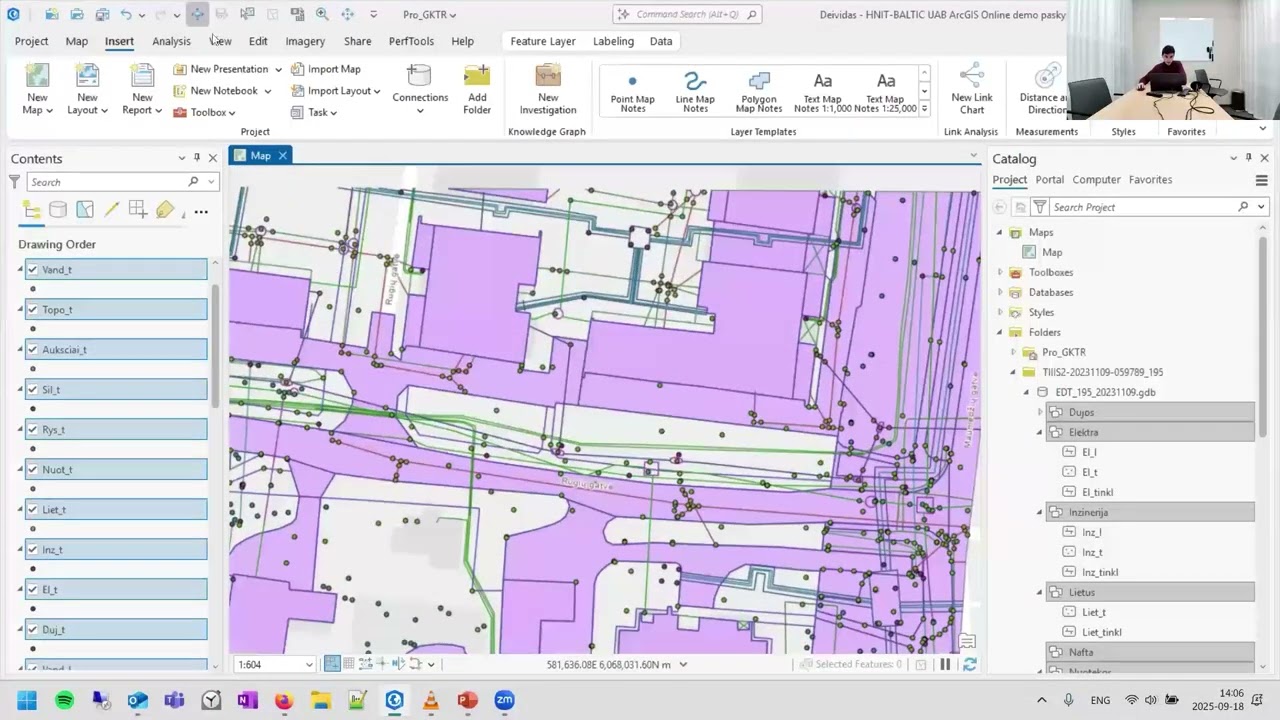Uncheck the Topo_t layer checkbox
This screenshot has height=720, width=1280.
coord(33,310)
